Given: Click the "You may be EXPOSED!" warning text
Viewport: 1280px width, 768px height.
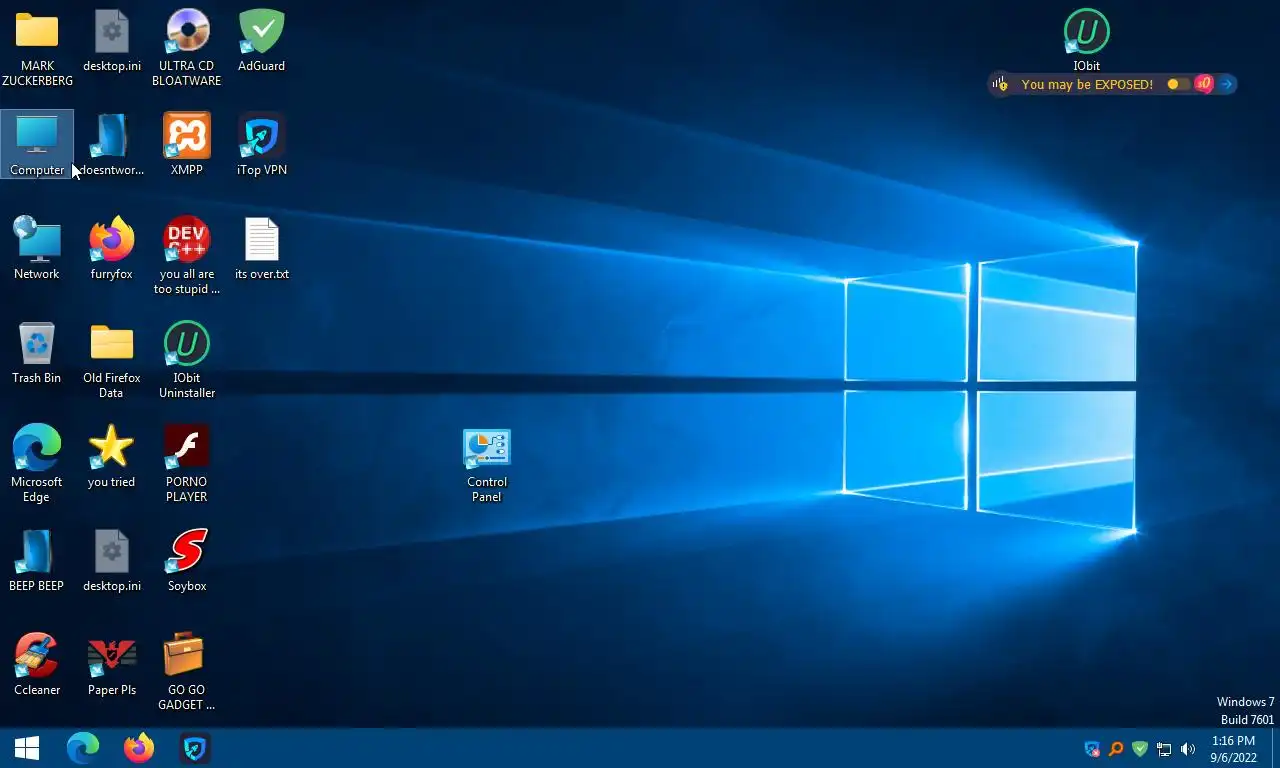Looking at the screenshot, I should pos(1087,85).
